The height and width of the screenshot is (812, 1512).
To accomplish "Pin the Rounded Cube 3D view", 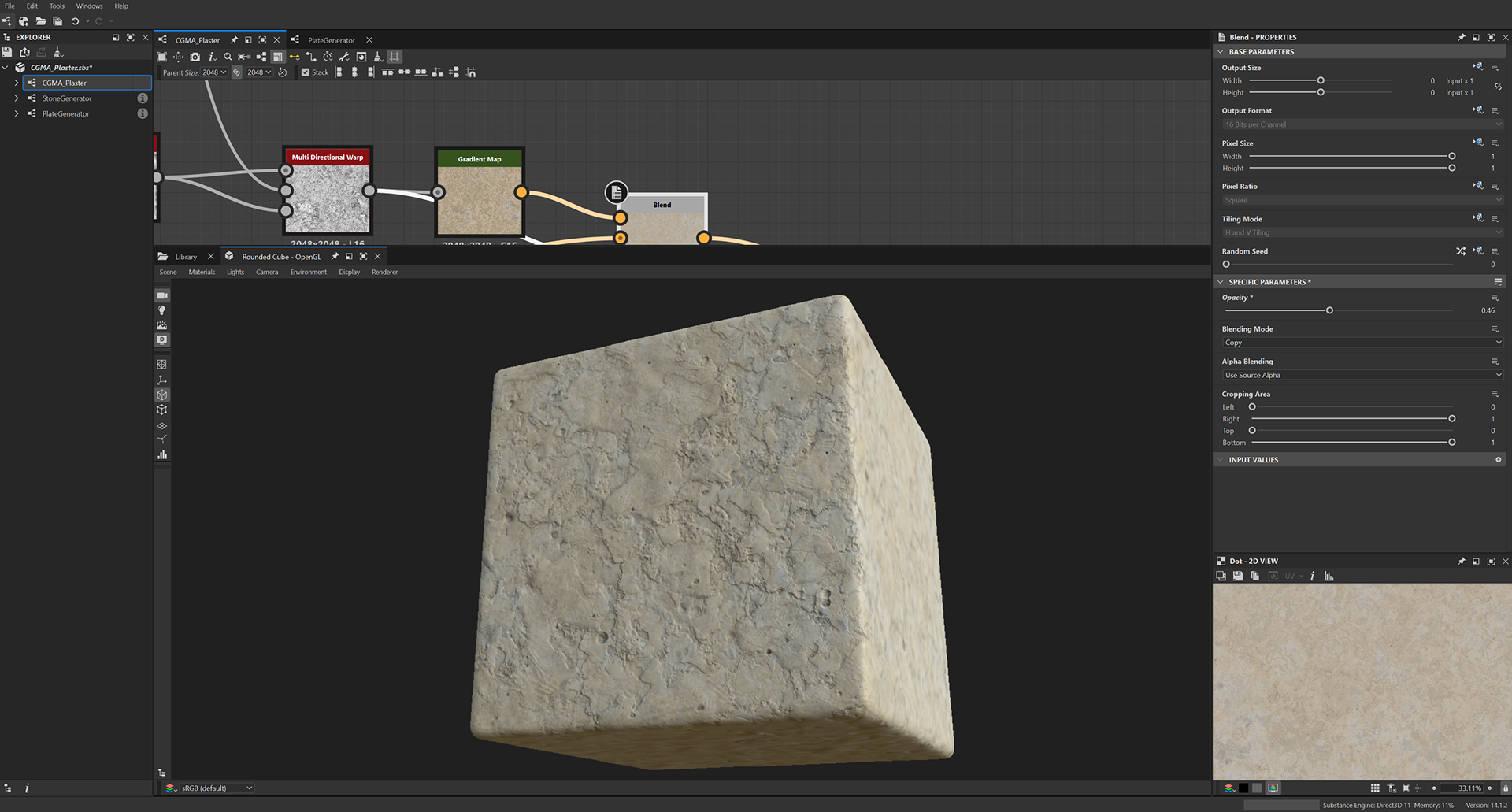I will pyautogui.click(x=335, y=256).
